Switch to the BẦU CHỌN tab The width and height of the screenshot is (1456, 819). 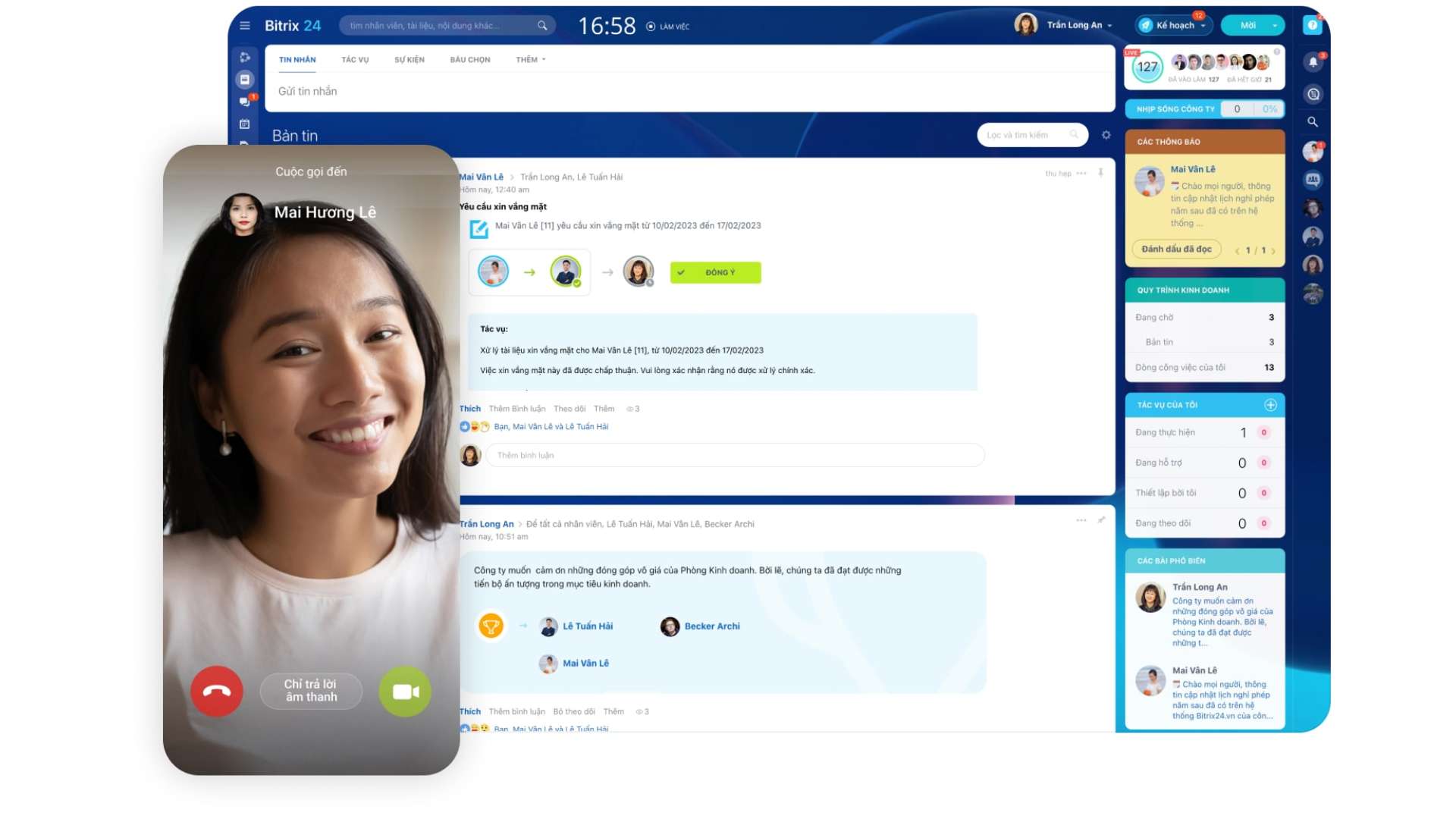470,60
